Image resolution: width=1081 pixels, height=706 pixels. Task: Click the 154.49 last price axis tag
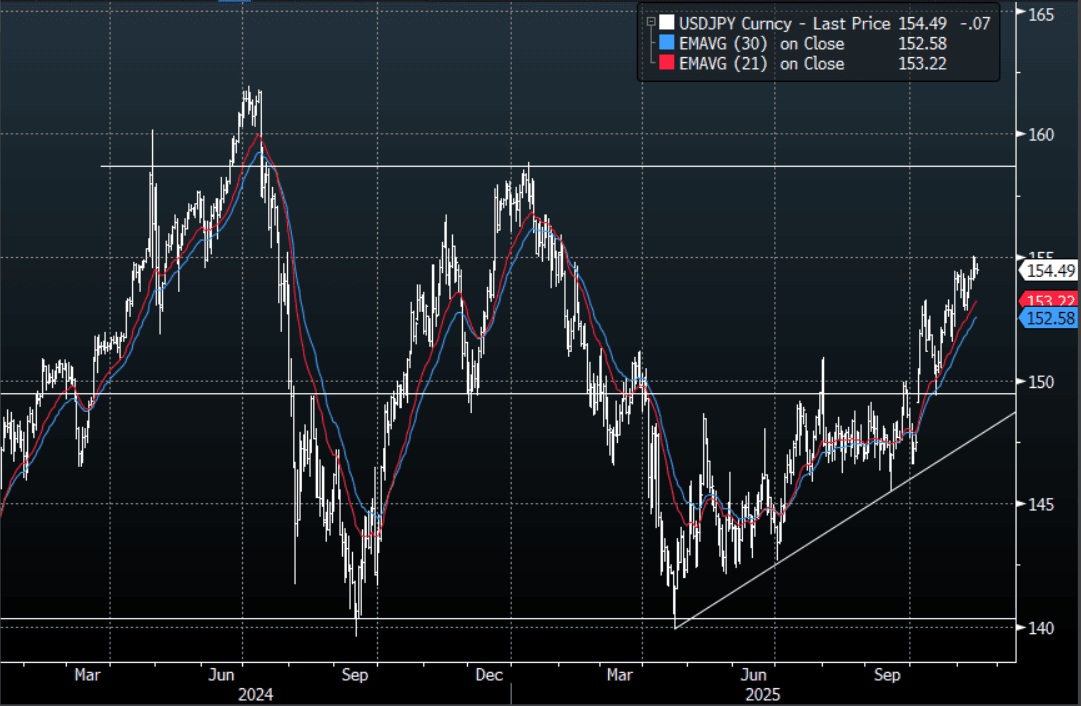(x=1049, y=270)
